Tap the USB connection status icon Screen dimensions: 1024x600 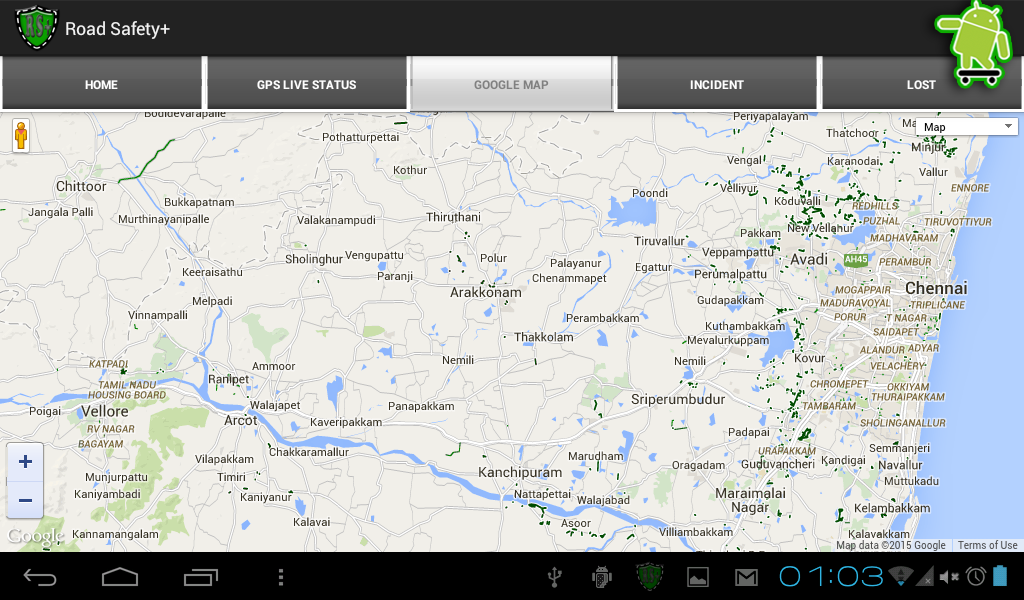tap(554, 576)
